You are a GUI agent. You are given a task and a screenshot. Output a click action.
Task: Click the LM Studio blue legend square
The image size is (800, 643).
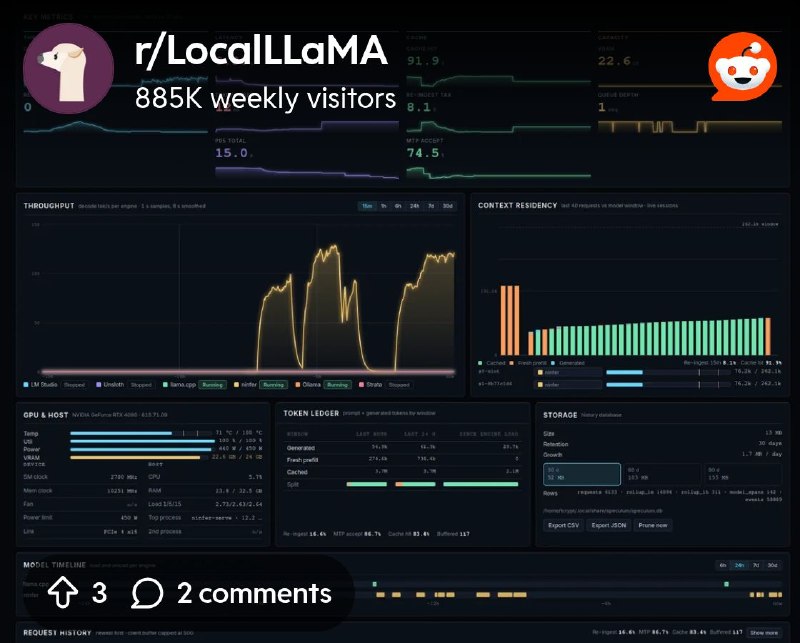(26, 384)
